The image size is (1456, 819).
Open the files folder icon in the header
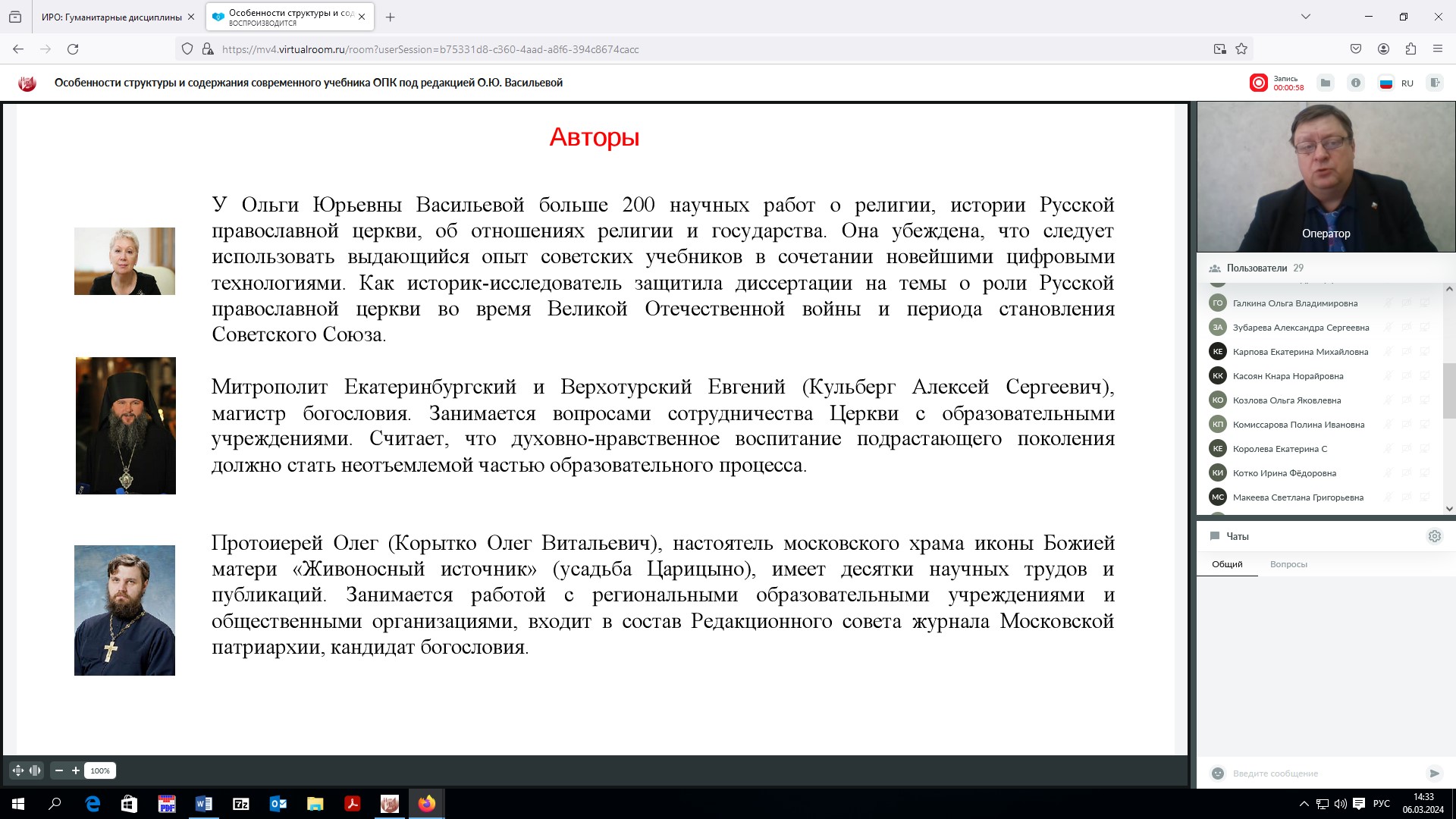(1325, 83)
